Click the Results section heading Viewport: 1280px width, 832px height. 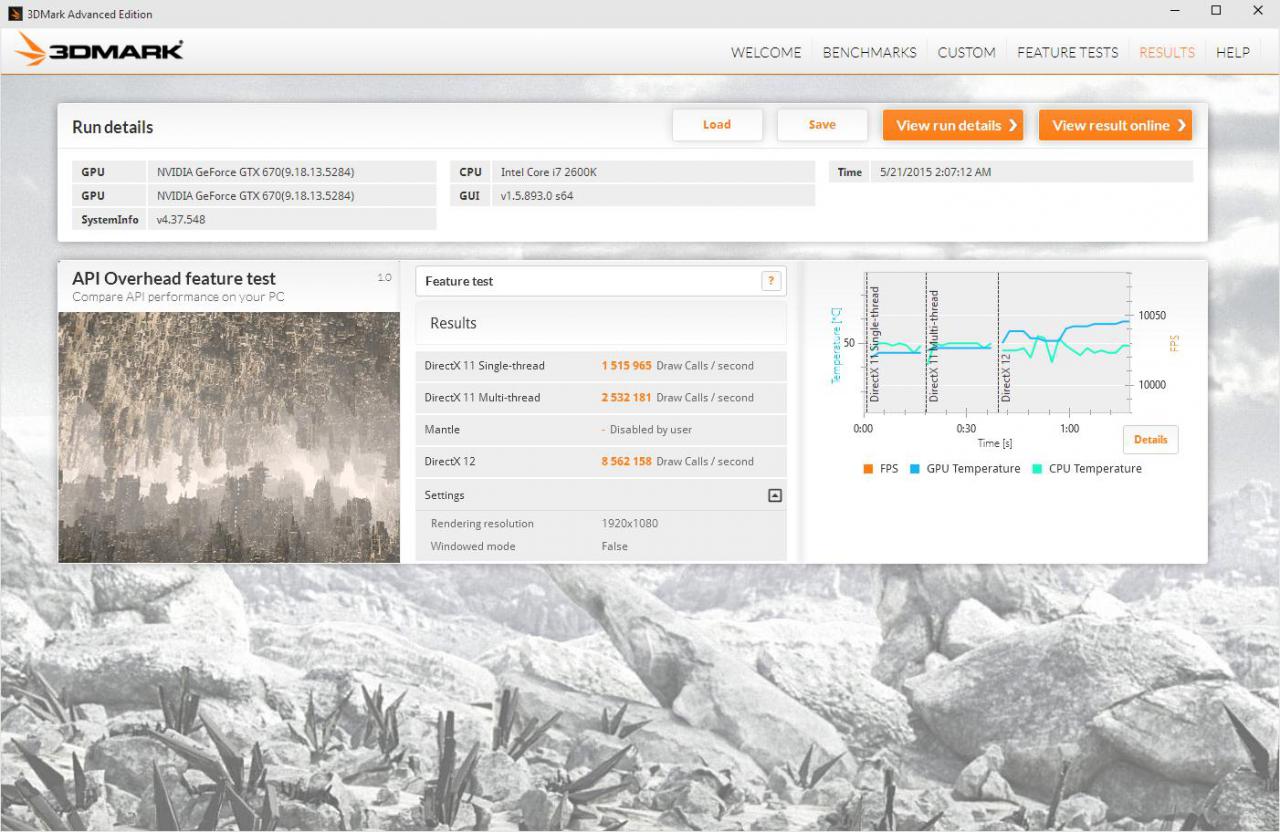point(453,323)
